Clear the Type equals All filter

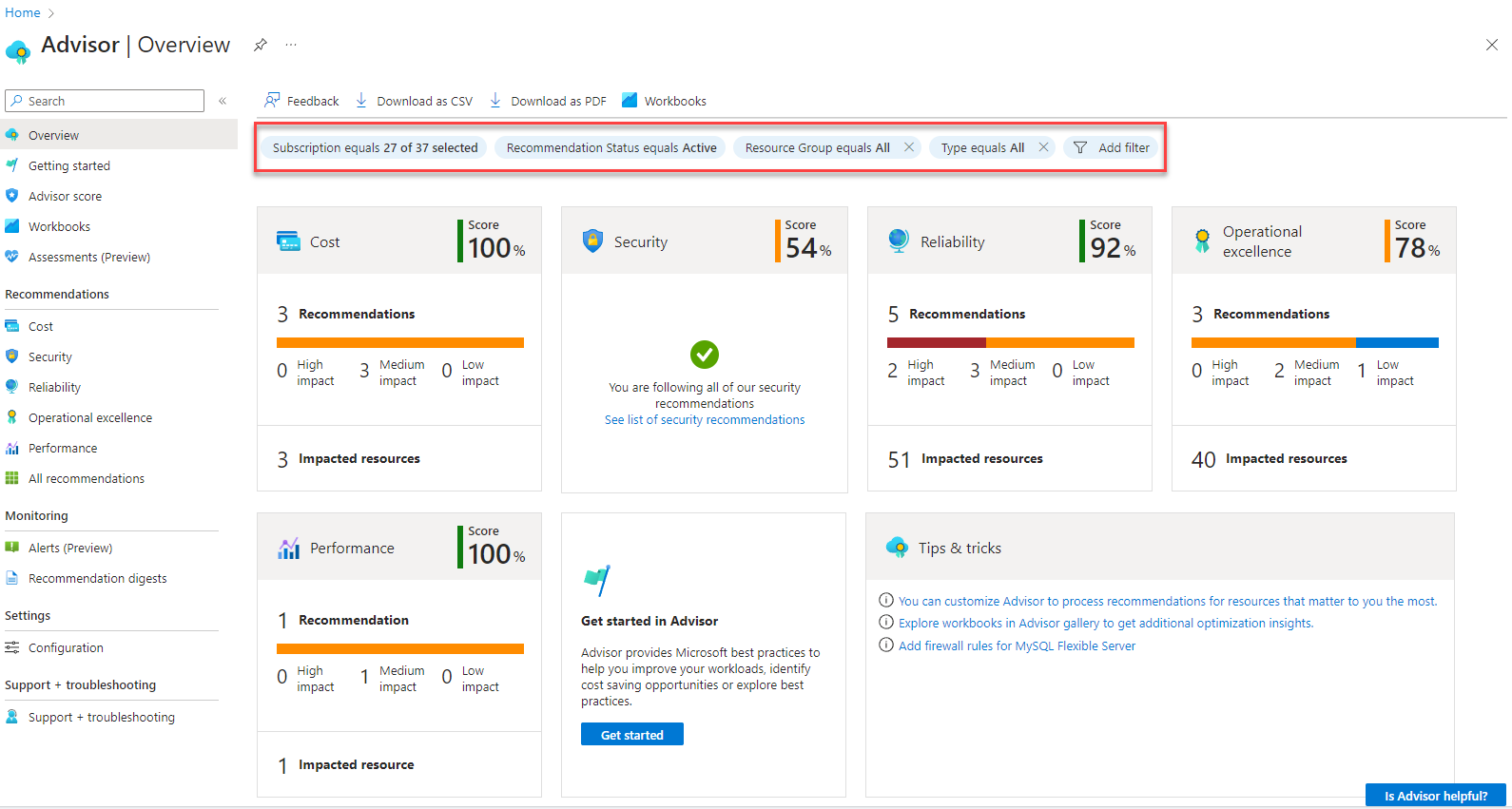click(x=1043, y=147)
